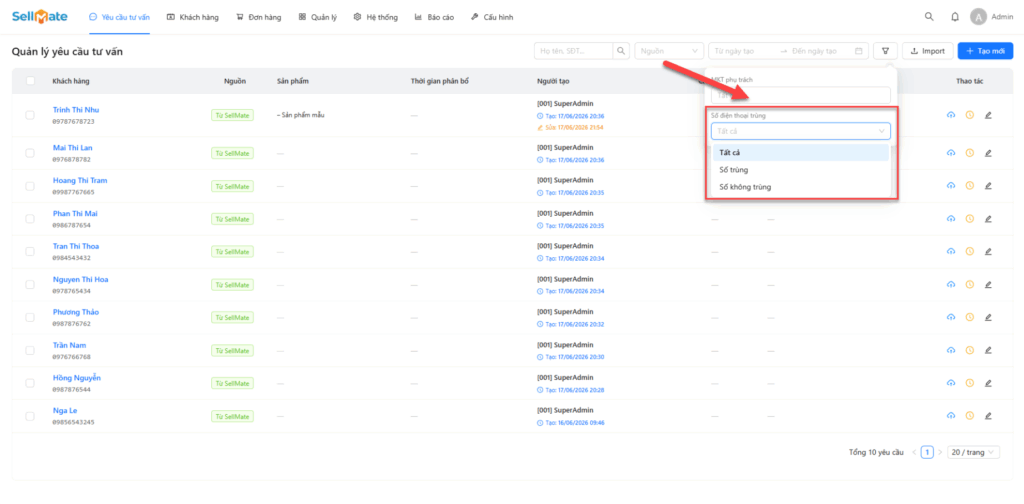
Task: Open customer Hồng Nguyễn link
Action: (x=76, y=378)
